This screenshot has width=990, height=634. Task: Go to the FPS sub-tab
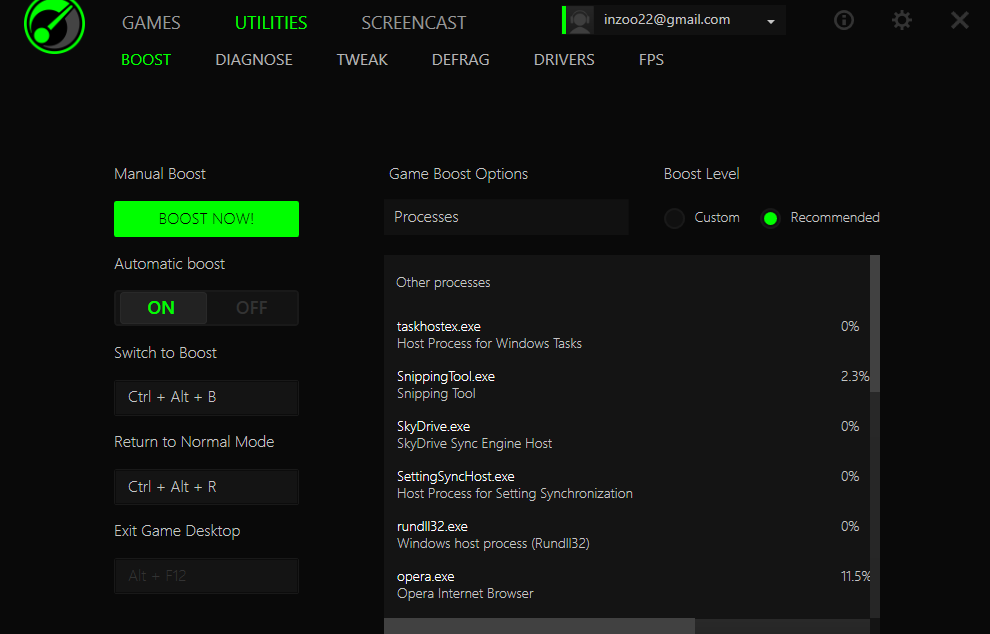point(651,59)
